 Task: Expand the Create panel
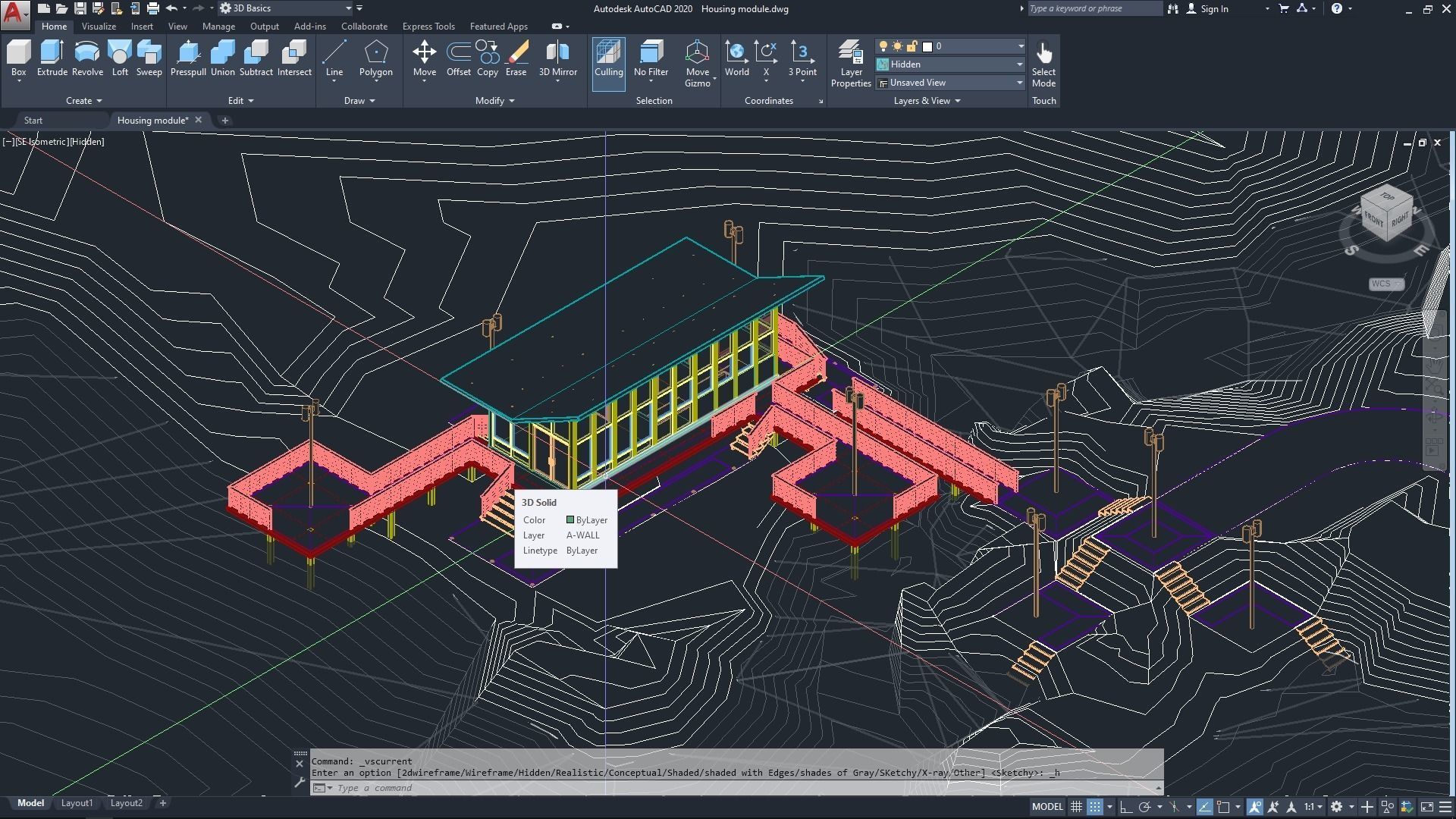pos(83,101)
